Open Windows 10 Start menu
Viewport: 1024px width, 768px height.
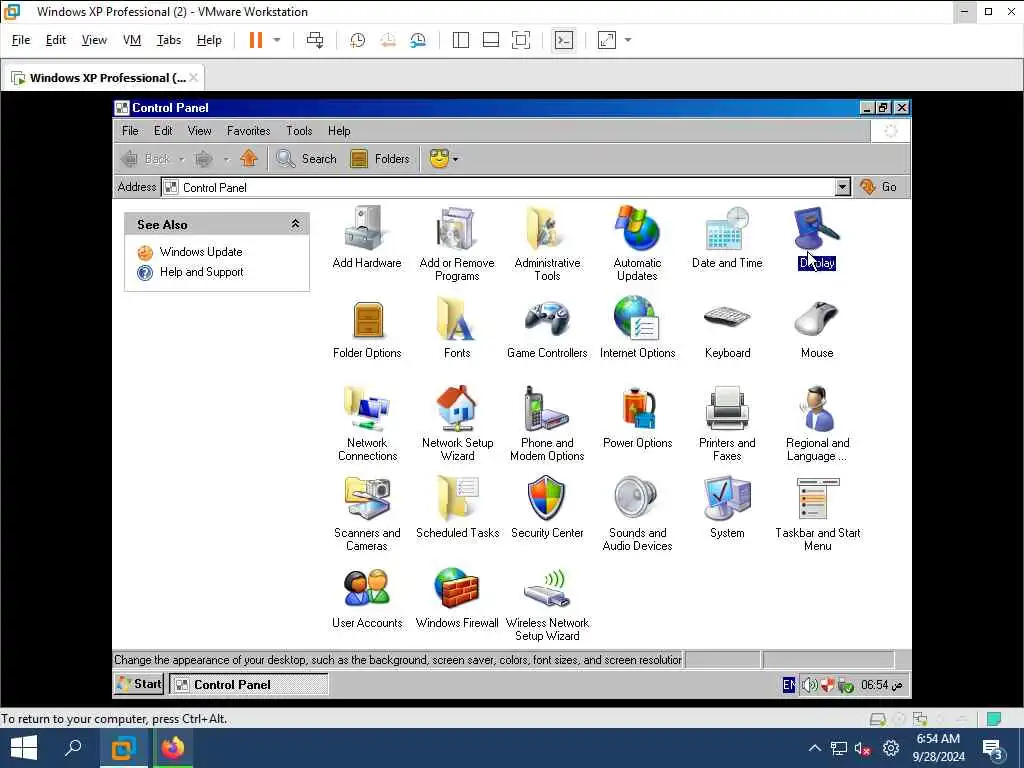tap(24, 748)
